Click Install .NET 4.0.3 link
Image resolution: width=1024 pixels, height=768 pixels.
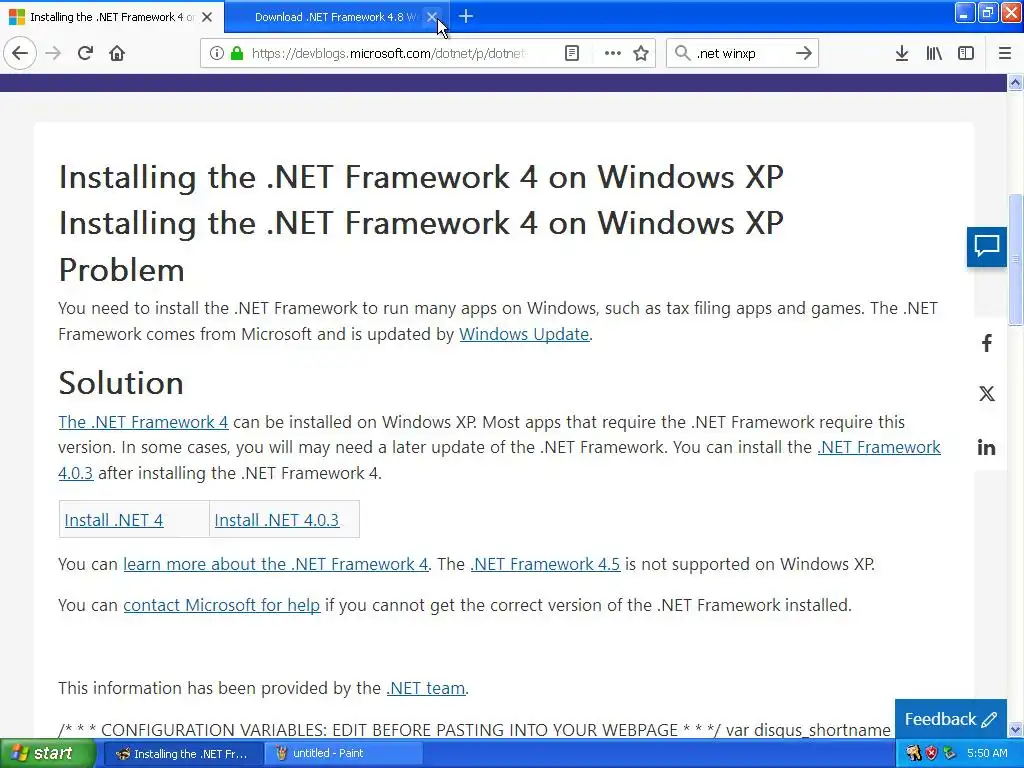coord(277,520)
